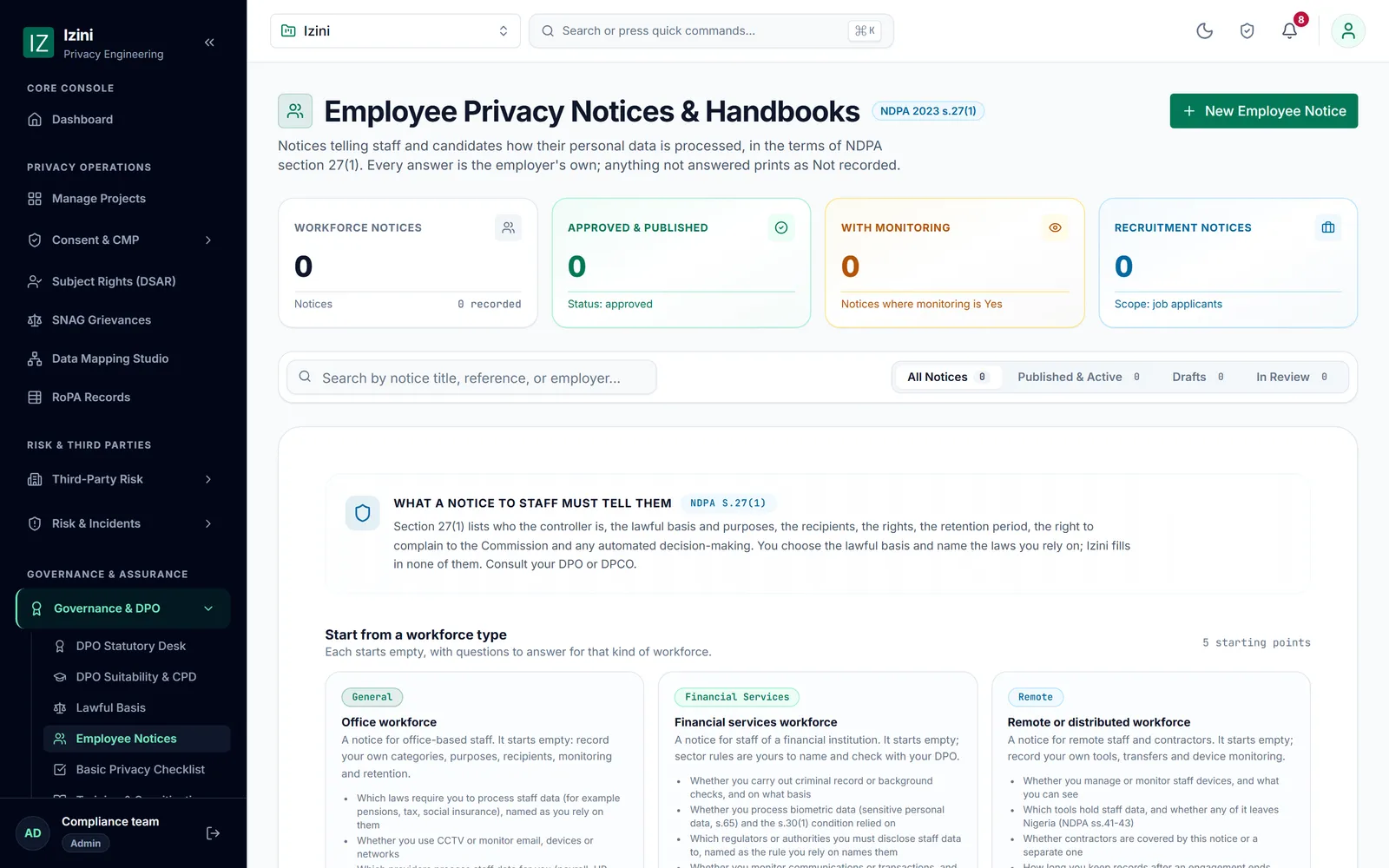
Task: Open Lawful Basis sub-item
Action: tap(136, 708)
